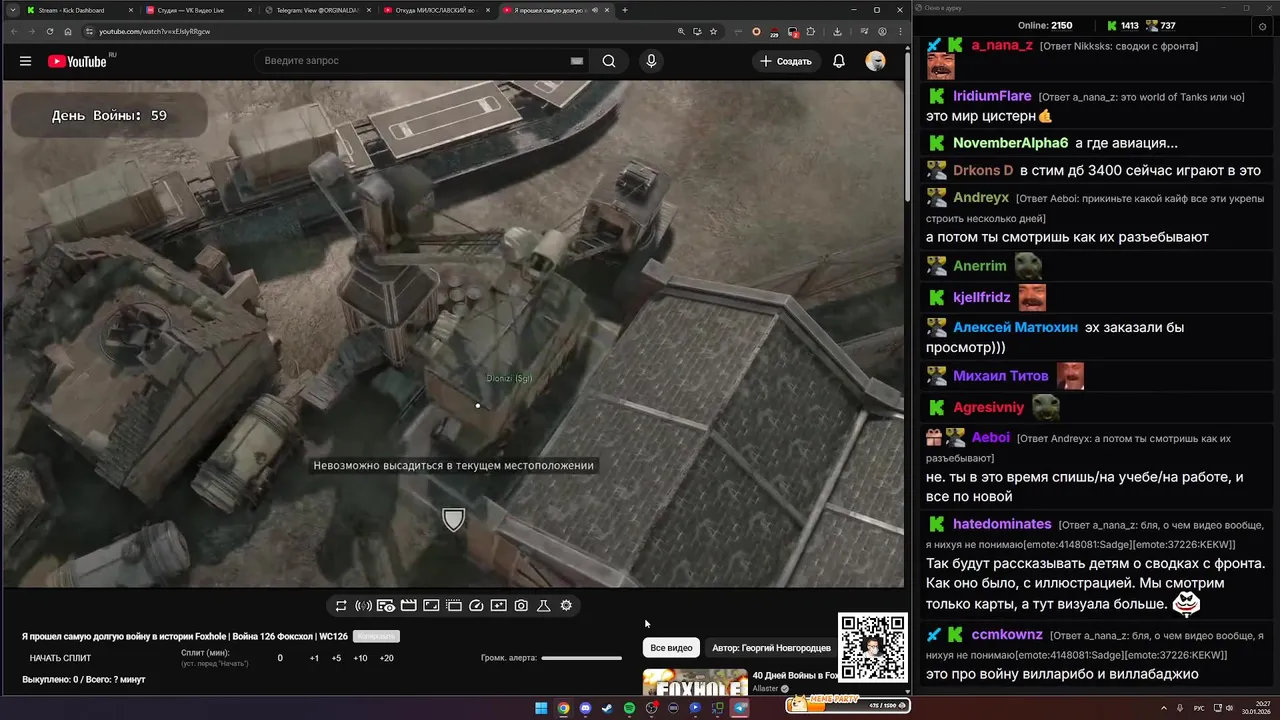Toggle cinema mode clapperboard icon
The width and height of the screenshot is (1280, 720).
[408, 606]
